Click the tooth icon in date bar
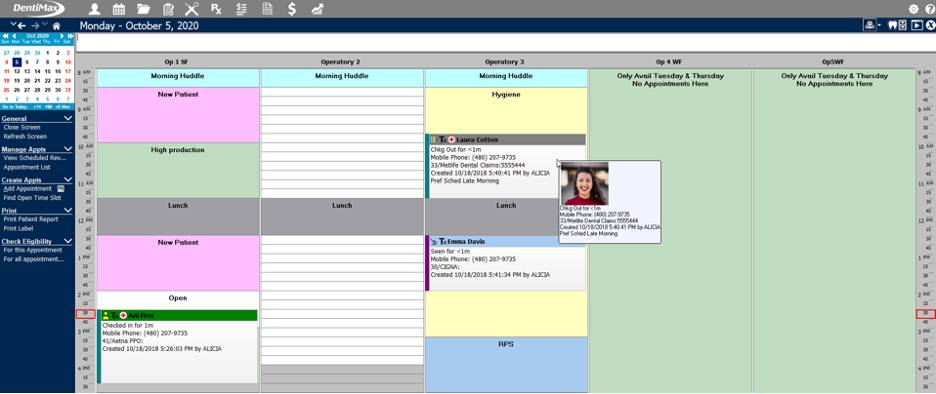The width and height of the screenshot is (936, 394). click(893, 26)
